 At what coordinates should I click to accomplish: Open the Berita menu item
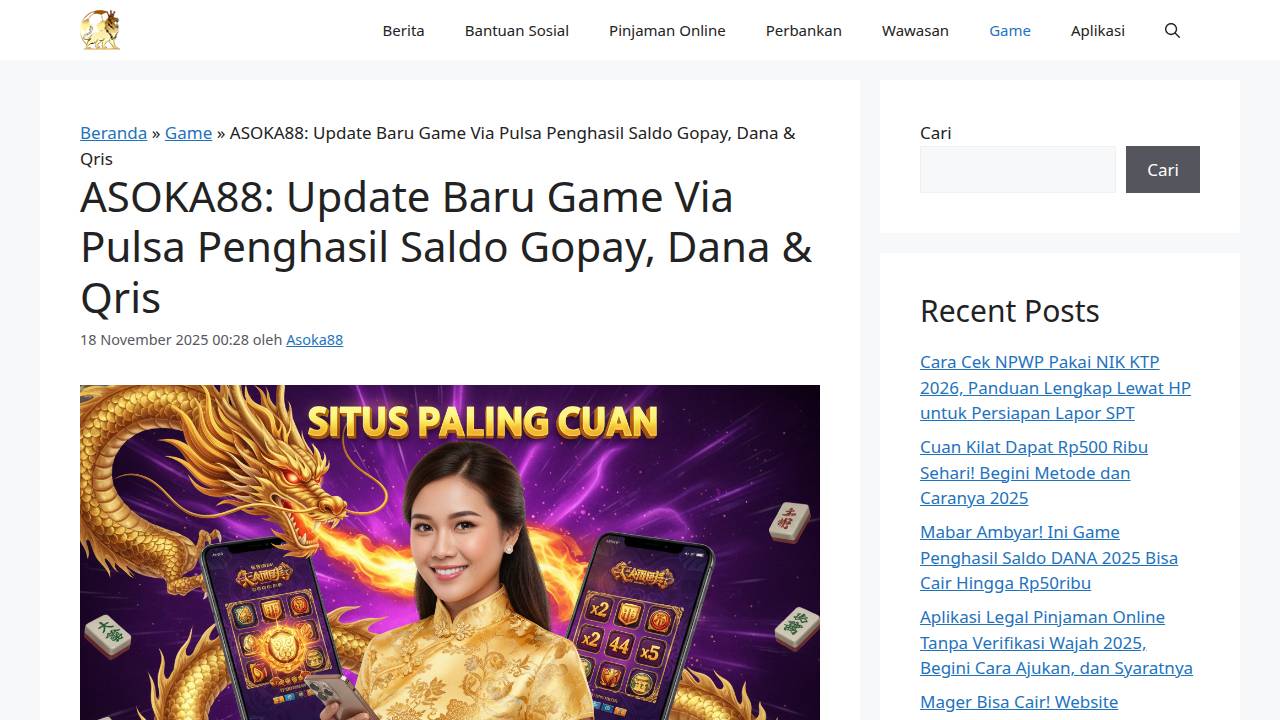pos(403,30)
